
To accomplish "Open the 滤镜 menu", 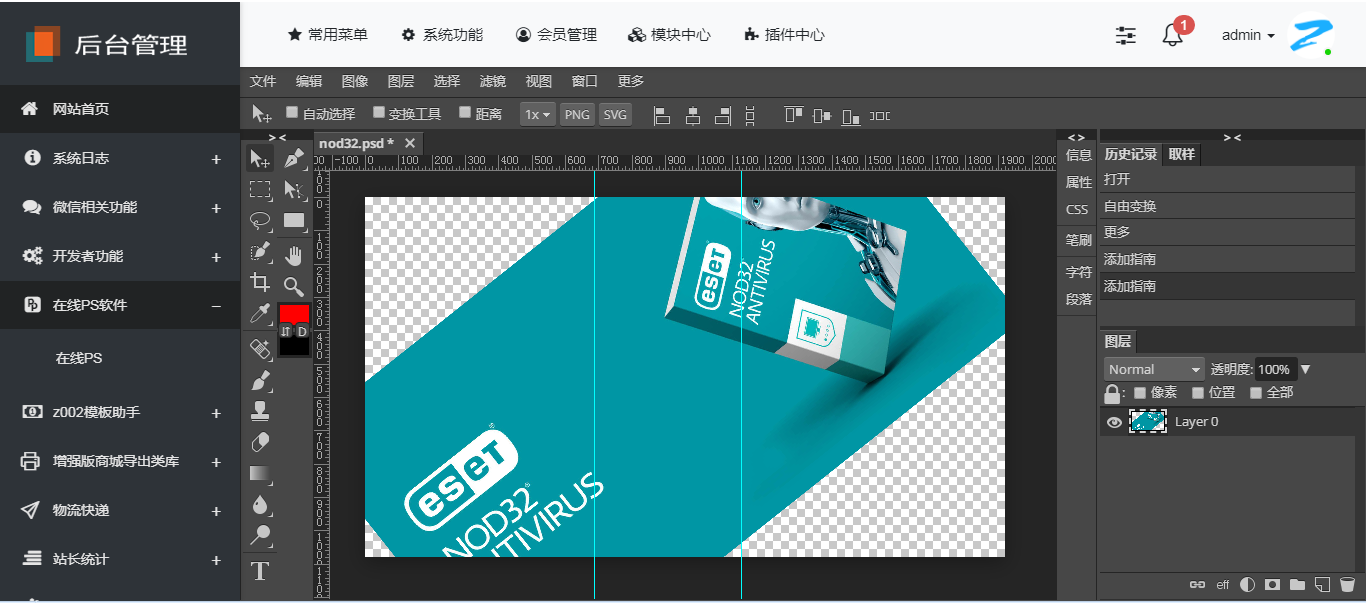I will coord(492,81).
